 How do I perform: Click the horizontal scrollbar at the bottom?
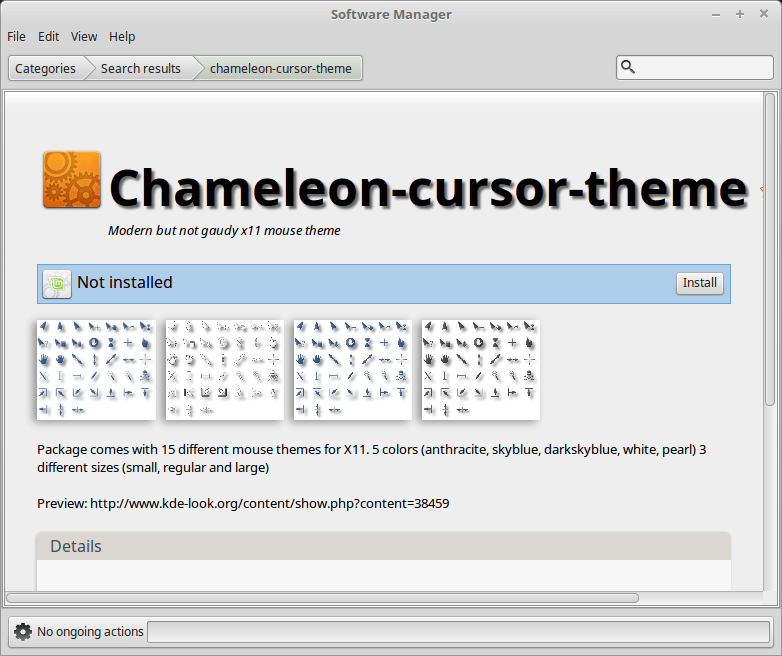(x=322, y=598)
